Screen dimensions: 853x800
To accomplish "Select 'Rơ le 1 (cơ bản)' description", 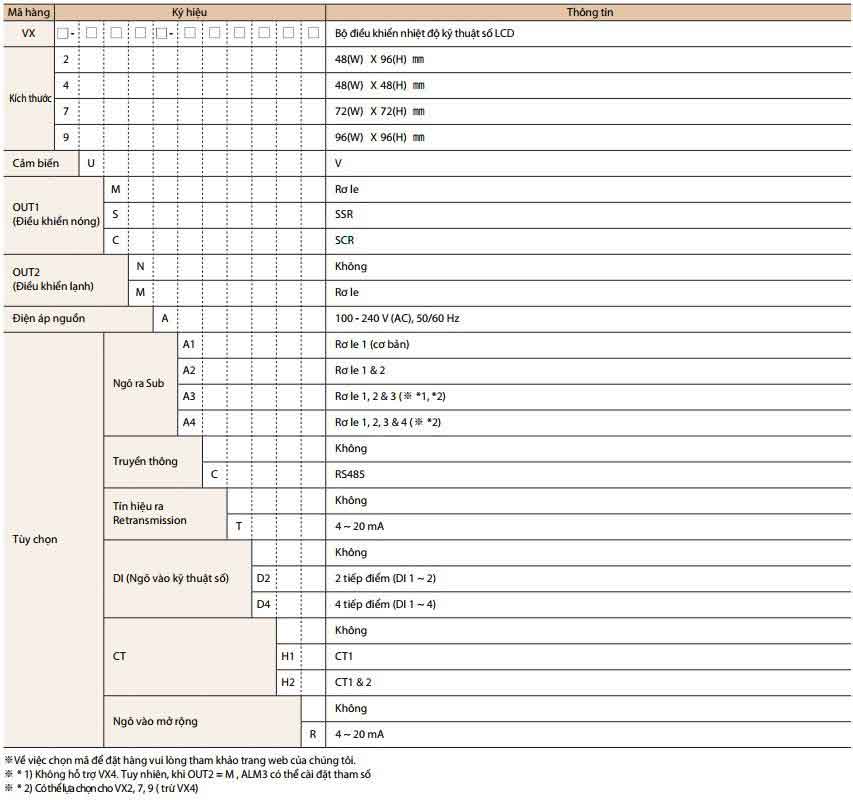I will pos(372,344).
